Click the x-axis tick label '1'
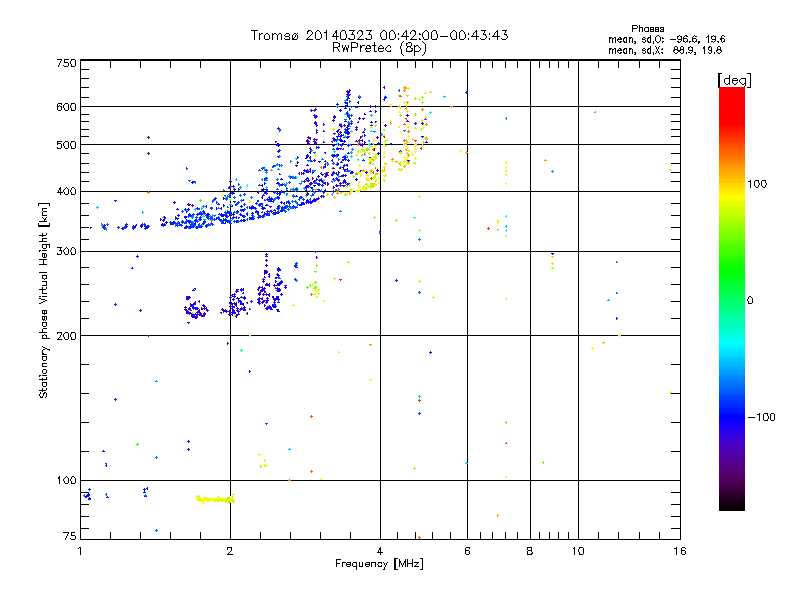This screenshot has height=600, width=800. pos(81,551)
